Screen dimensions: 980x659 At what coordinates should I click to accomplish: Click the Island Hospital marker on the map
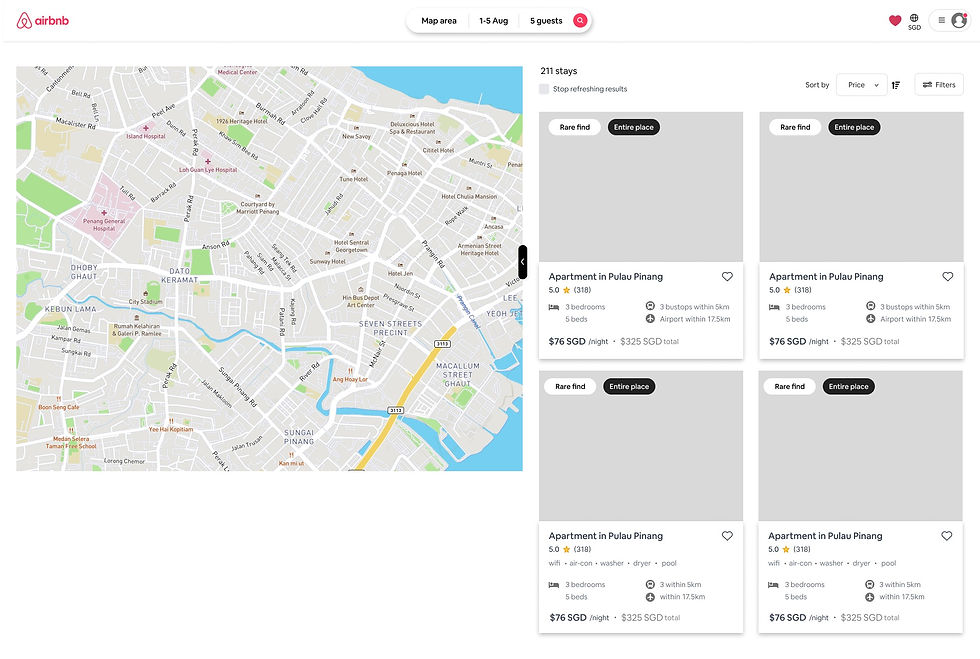(x=146, y=128)
